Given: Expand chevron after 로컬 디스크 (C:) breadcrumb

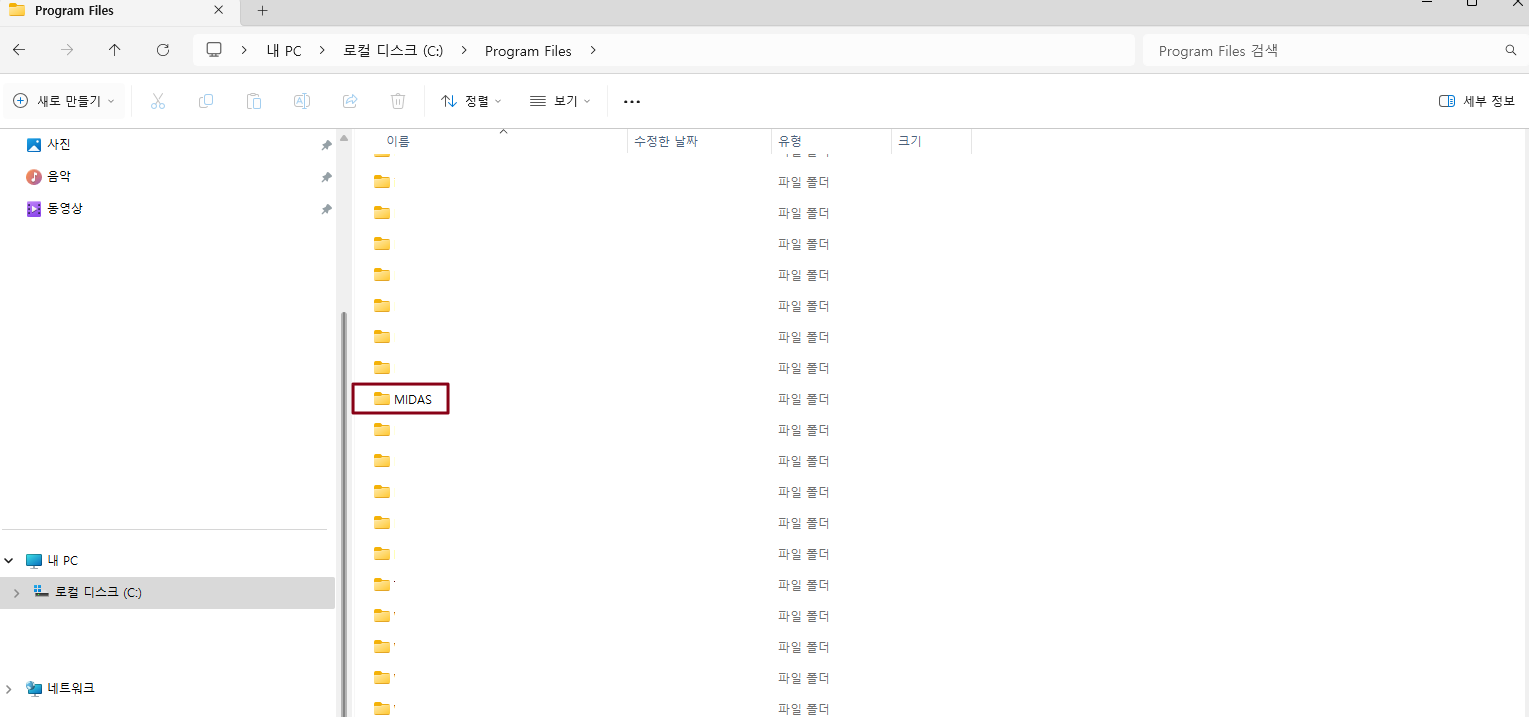Looking at the screenshot, I should coord(464,50).
